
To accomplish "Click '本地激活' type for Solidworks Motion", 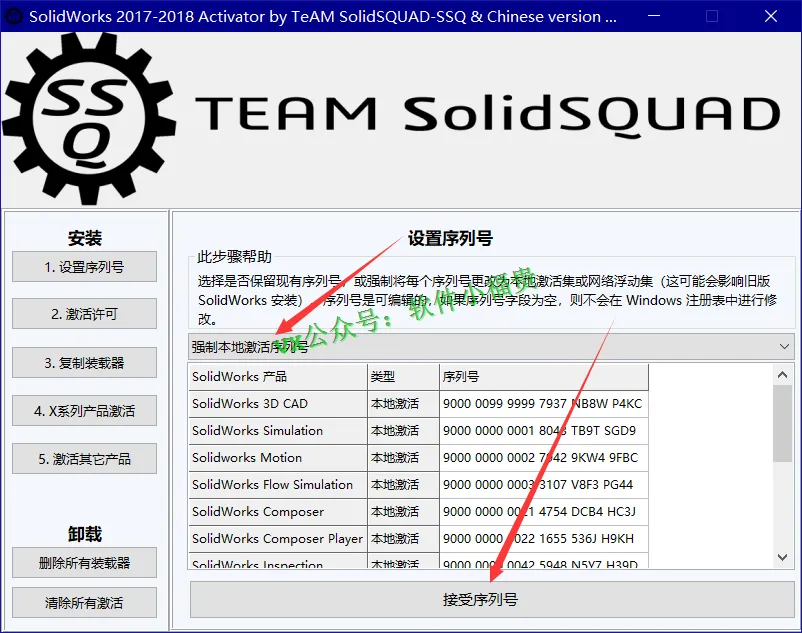I will click(403, 458).
